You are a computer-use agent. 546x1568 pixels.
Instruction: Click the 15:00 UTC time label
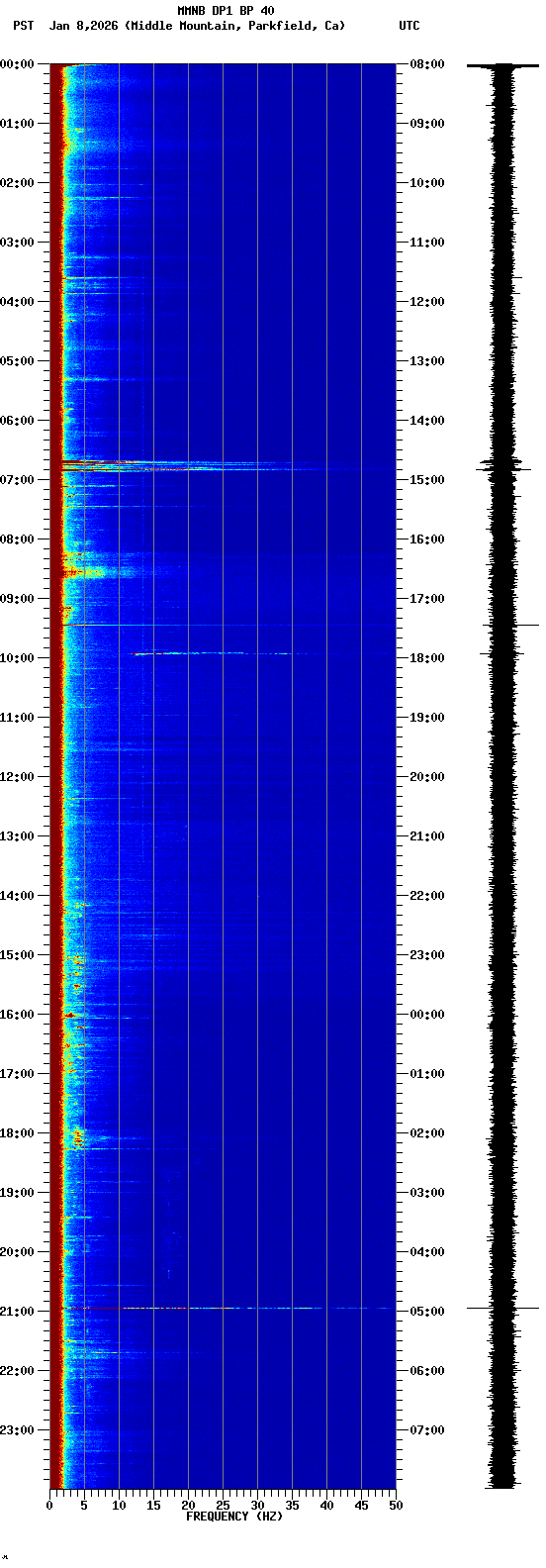427,480
